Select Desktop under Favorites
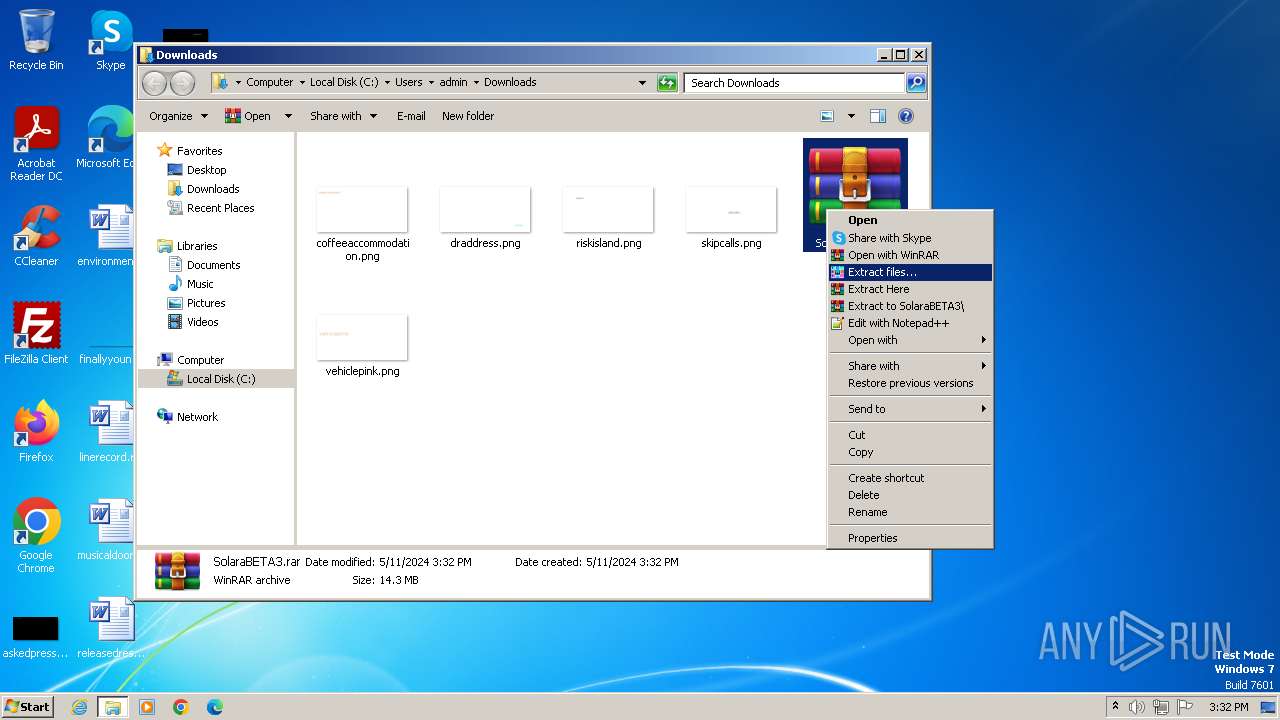Screen dimensions: 1280x720 206,170
